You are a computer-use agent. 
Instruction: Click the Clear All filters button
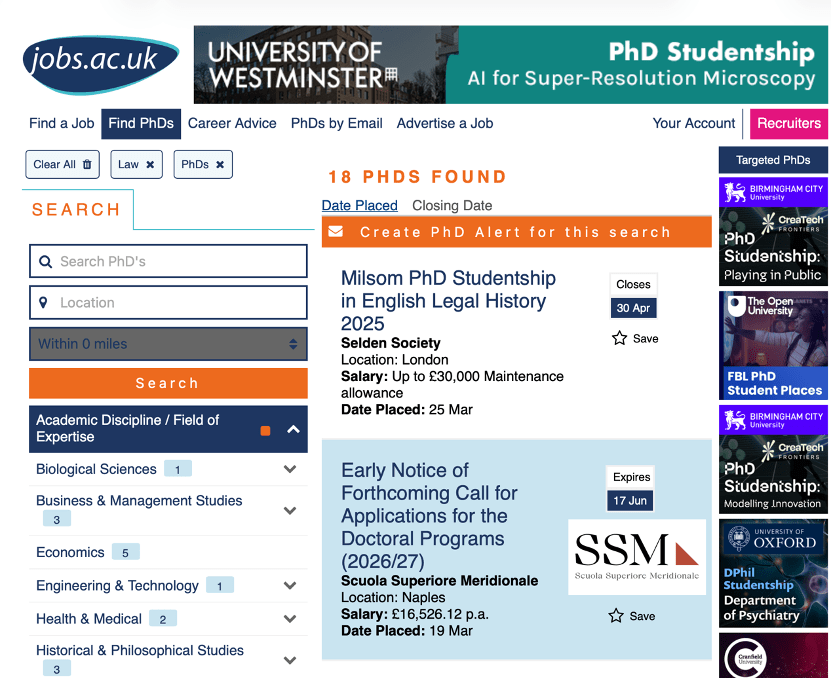[x=63, y=164]
